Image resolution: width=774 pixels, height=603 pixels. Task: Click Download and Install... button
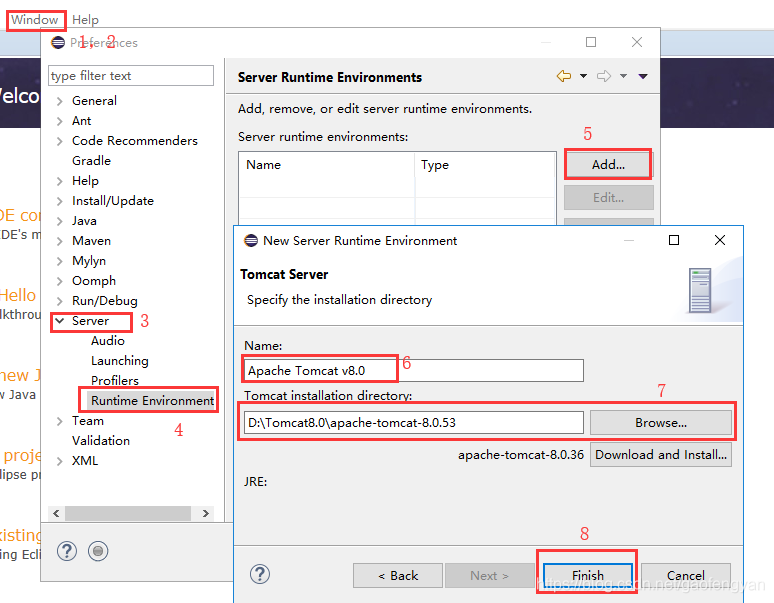pos(660,454)
